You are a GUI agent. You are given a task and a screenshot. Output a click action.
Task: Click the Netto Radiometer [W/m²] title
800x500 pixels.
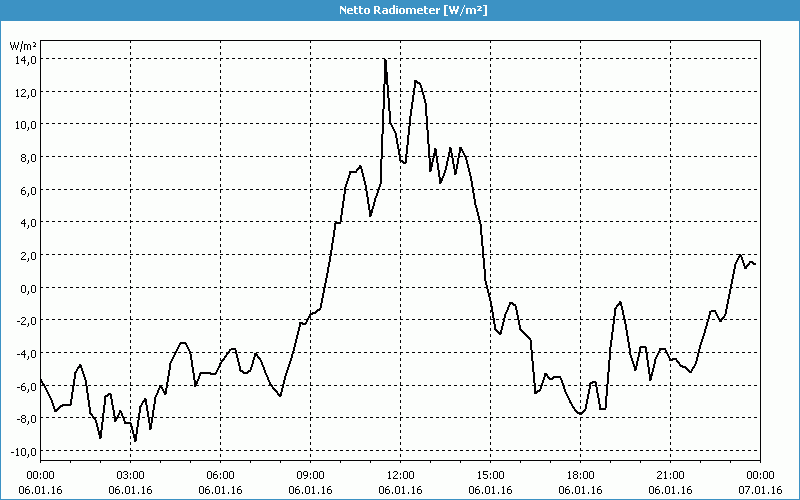tap(413, 10)
